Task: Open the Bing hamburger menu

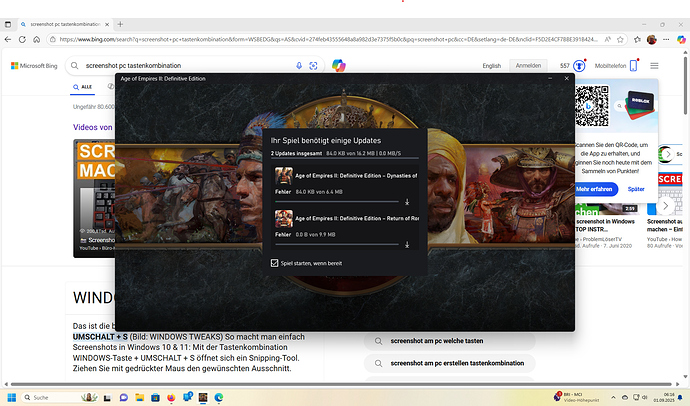Action: pos(654,65)
